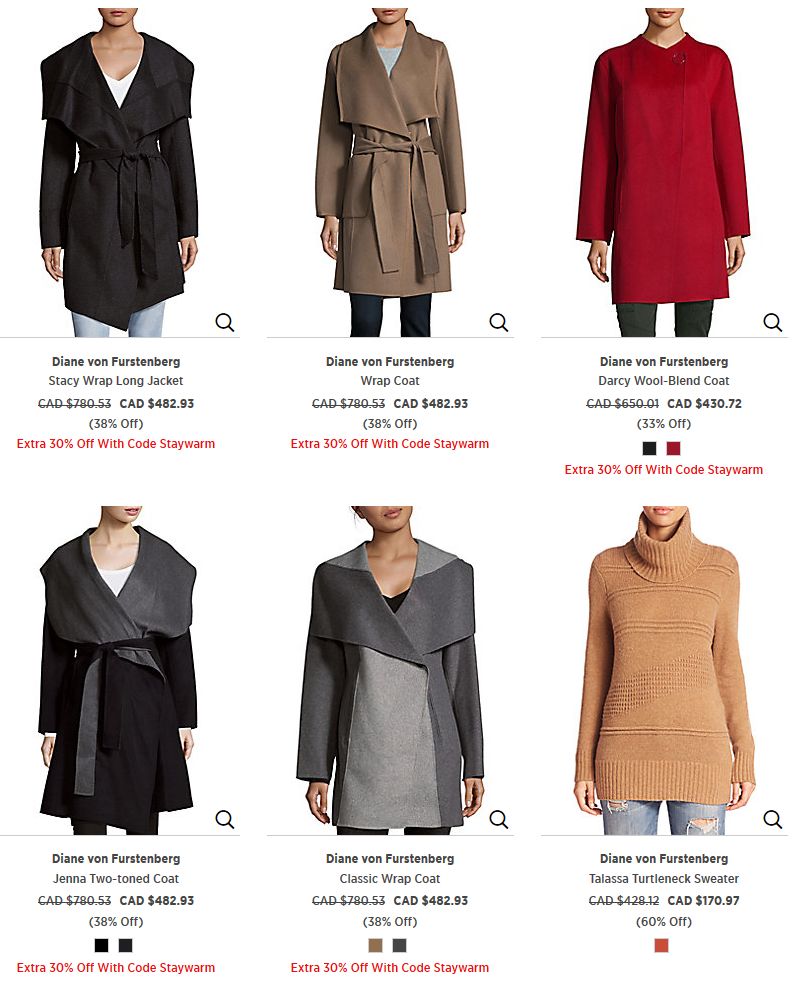
Task: View the tan Wrap Coat product image
Action: tap(390, 172)
